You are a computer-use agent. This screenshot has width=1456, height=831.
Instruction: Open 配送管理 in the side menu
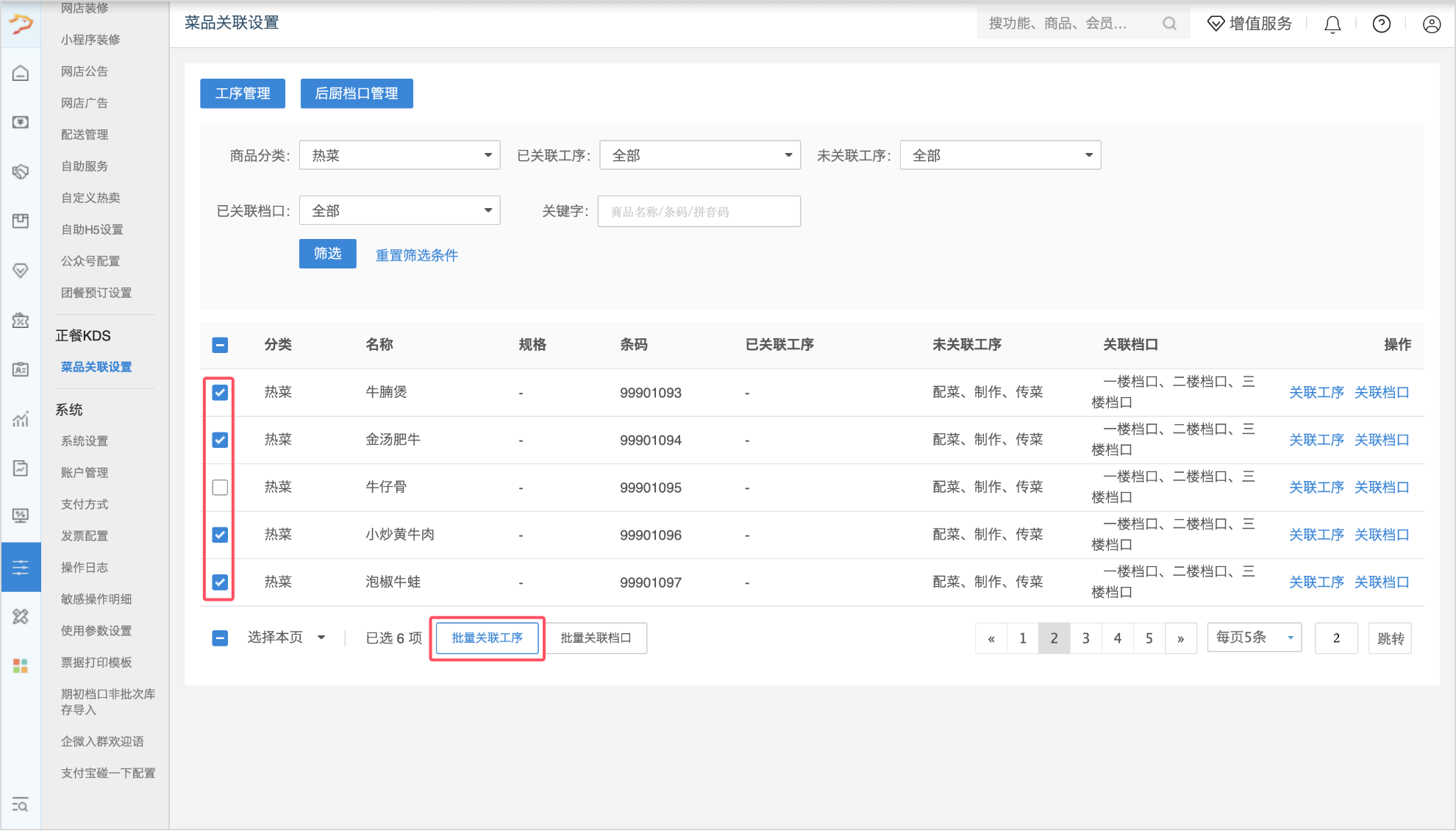pyautogui.click(x=85, y=135)
